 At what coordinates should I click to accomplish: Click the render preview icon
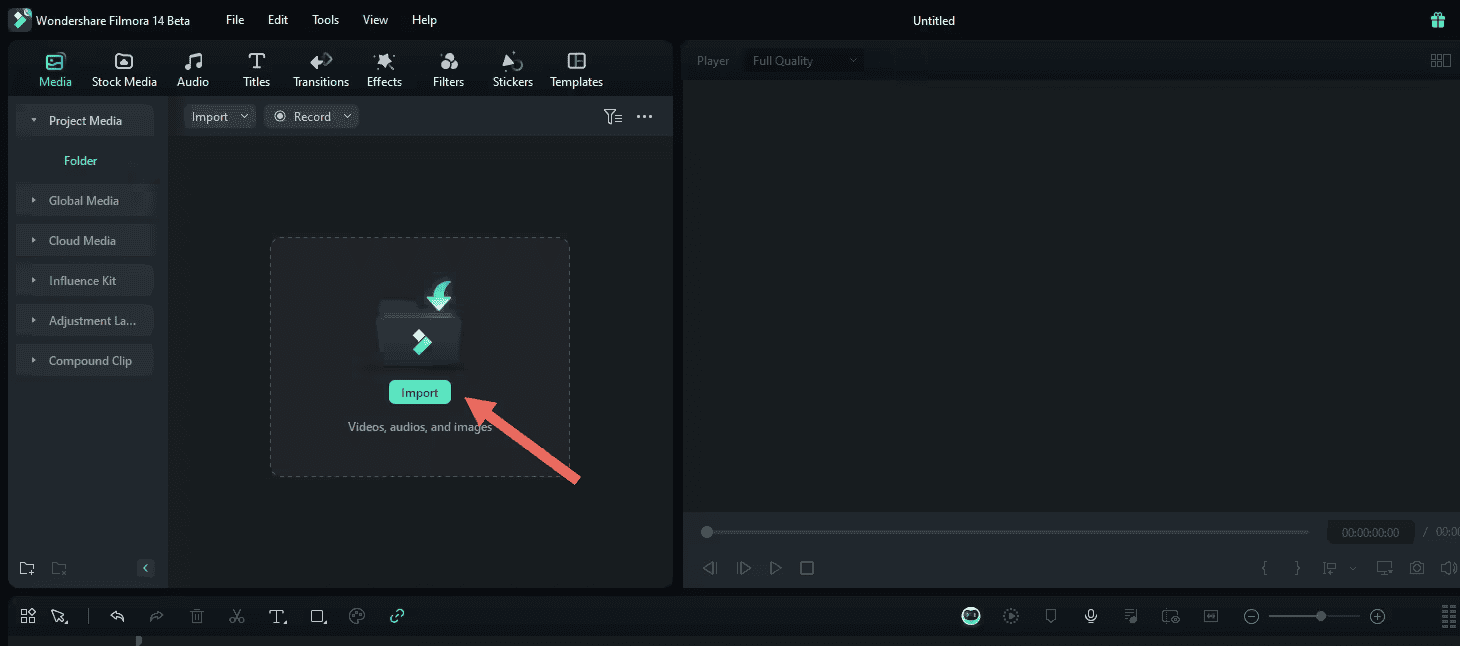point(1011,616)
